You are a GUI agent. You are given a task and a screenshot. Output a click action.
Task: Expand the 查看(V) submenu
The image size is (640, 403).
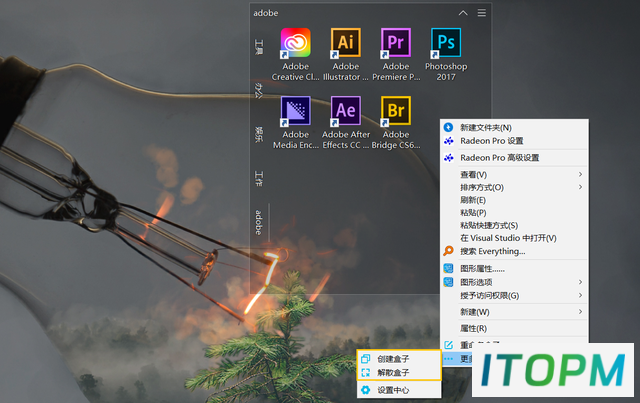click(x=514, y=175)
